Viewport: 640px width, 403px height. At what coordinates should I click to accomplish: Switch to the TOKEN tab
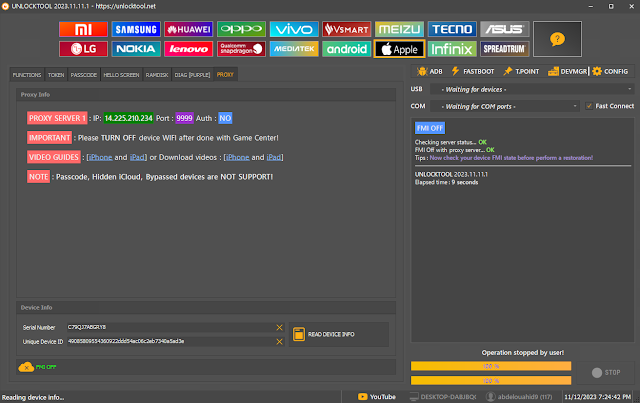pyautogui.click(x=56, y=75)
